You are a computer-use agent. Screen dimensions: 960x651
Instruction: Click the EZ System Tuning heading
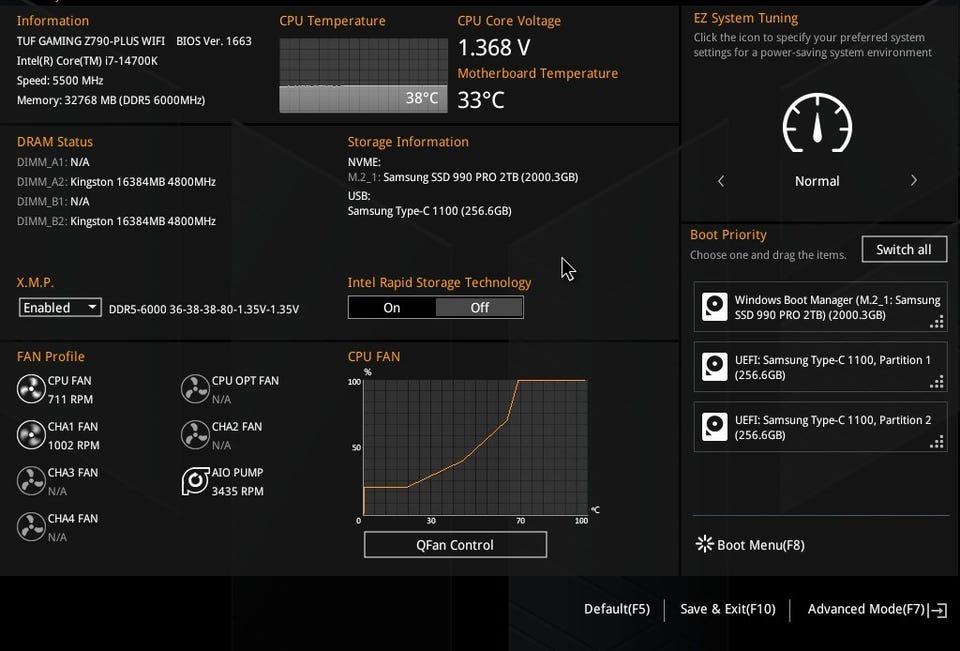pyautogui.click(x=746, y=18)
